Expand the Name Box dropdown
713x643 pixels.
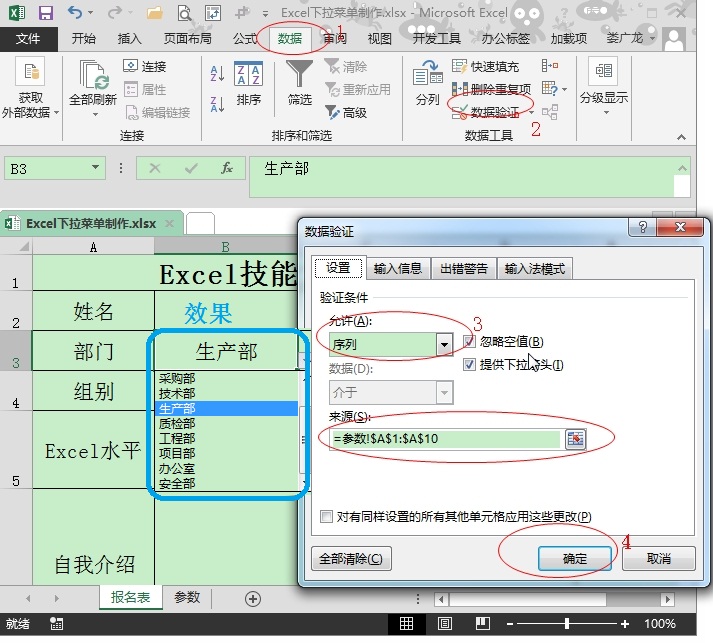pyautogui.click(x=95, y=167)
